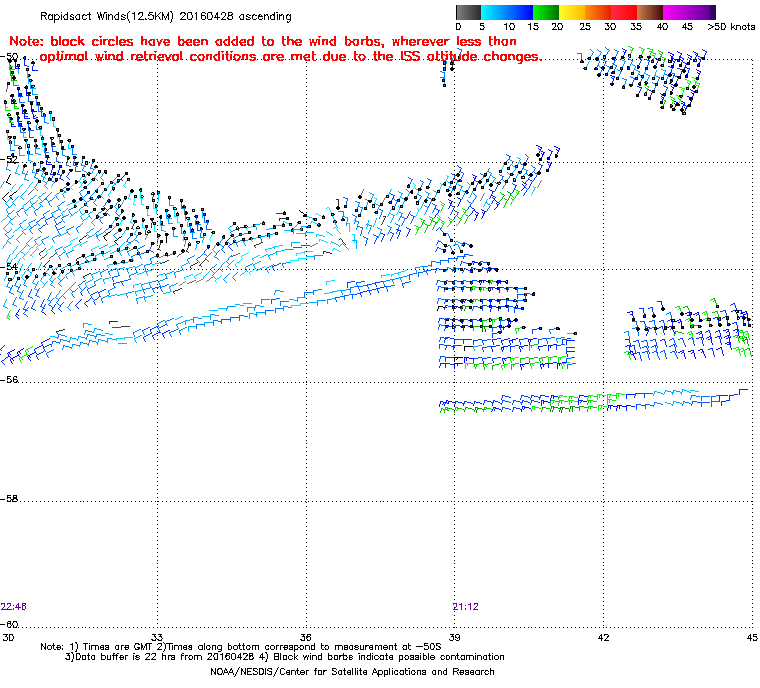This screenshot has width=760, height=688.
Task: Click the longitude label '30'
Action: click(x=8, y=637)
